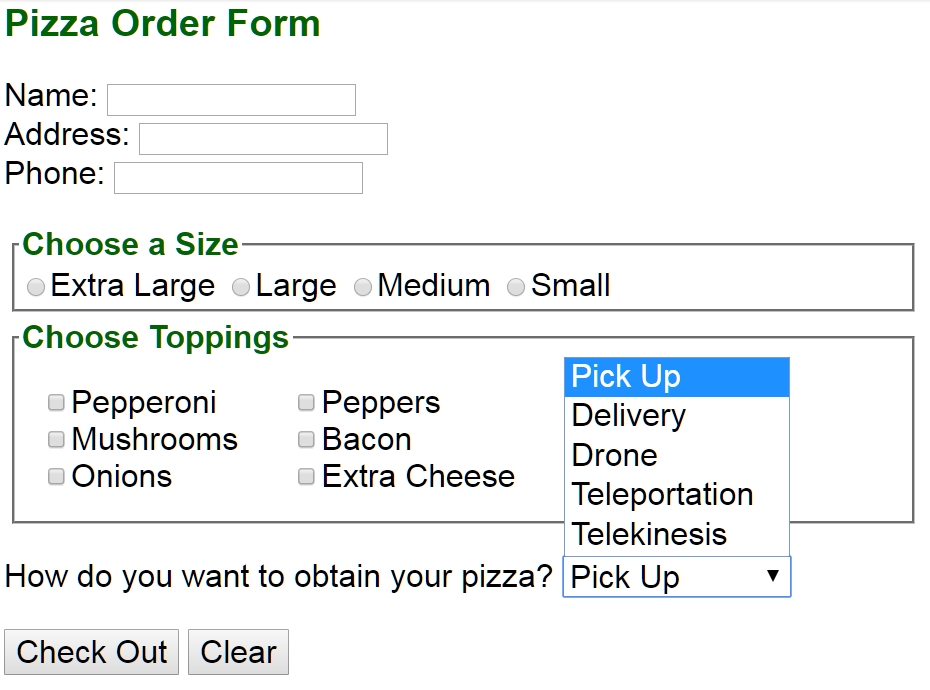Enable the Mushrooms topping checkbox
This screenshot has width=930, height=690.
coord(57,440)
